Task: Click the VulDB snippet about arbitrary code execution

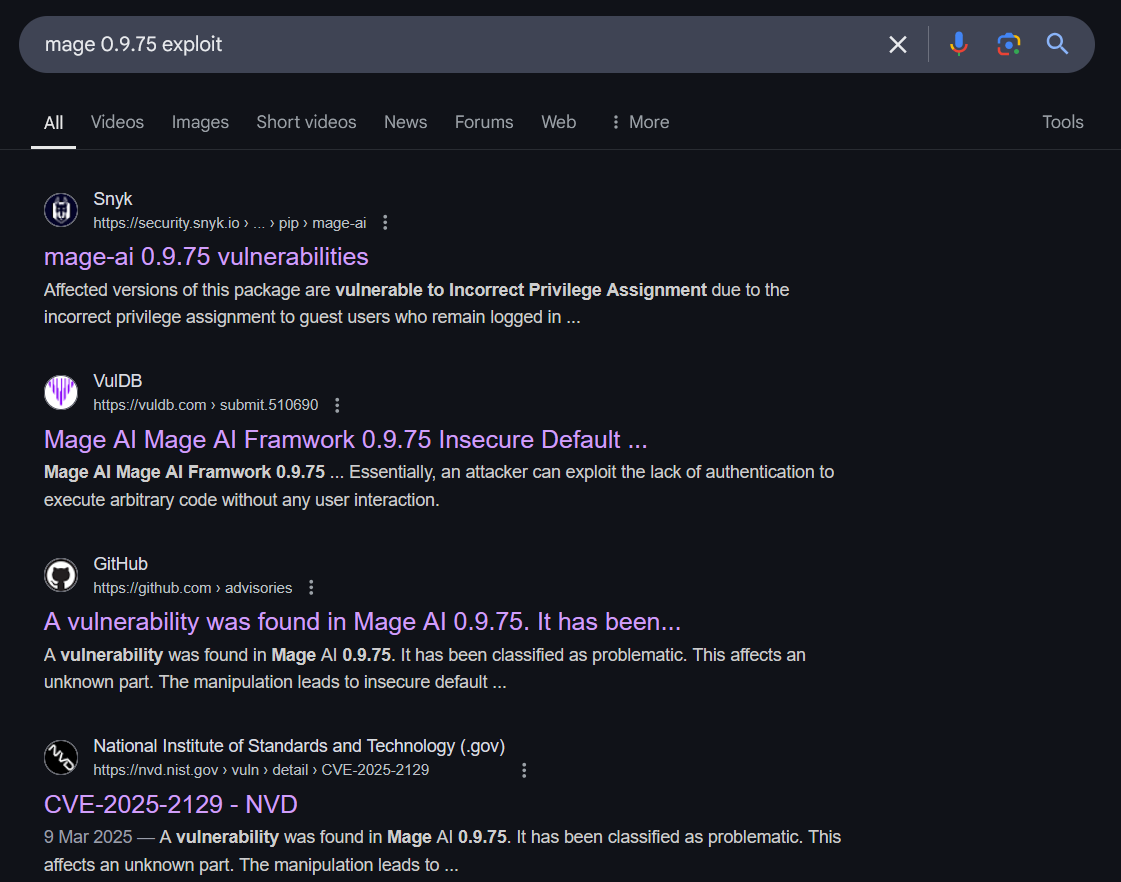Action: click(x=439, y=486)
